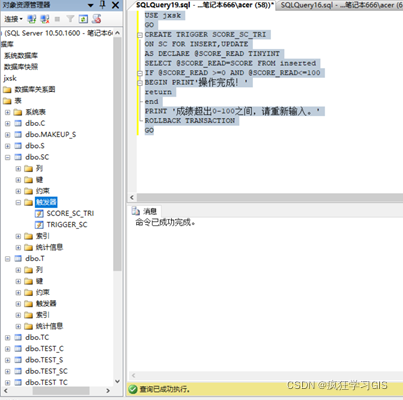Select the 触发器 folder under dbo.T
Image resolution: width=403 pixels, height=400 pixels.
[46, 304]
